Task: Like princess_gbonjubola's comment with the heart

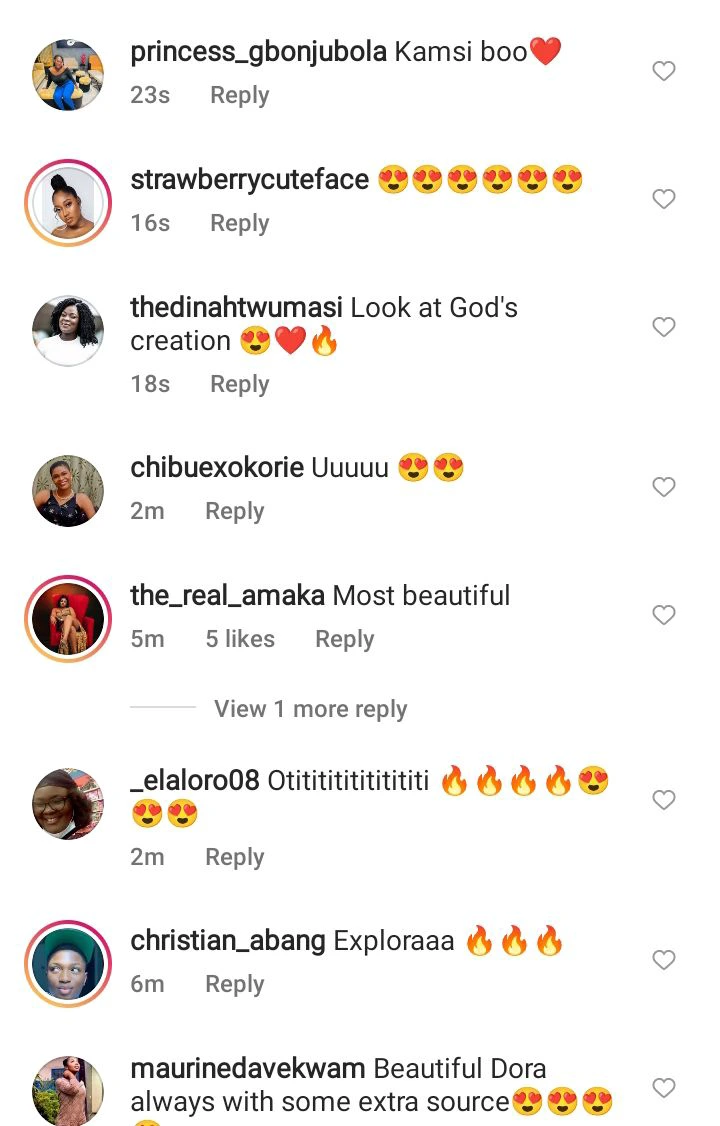Action: (664, 71)
